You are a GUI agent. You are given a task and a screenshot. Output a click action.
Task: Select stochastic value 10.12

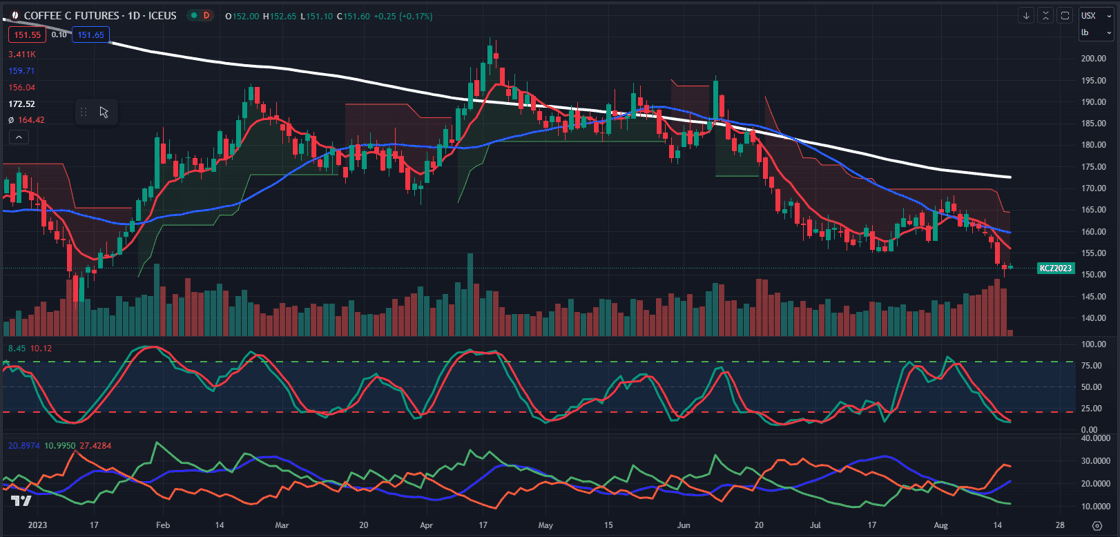pyautogui.click(x=40, y=348)
